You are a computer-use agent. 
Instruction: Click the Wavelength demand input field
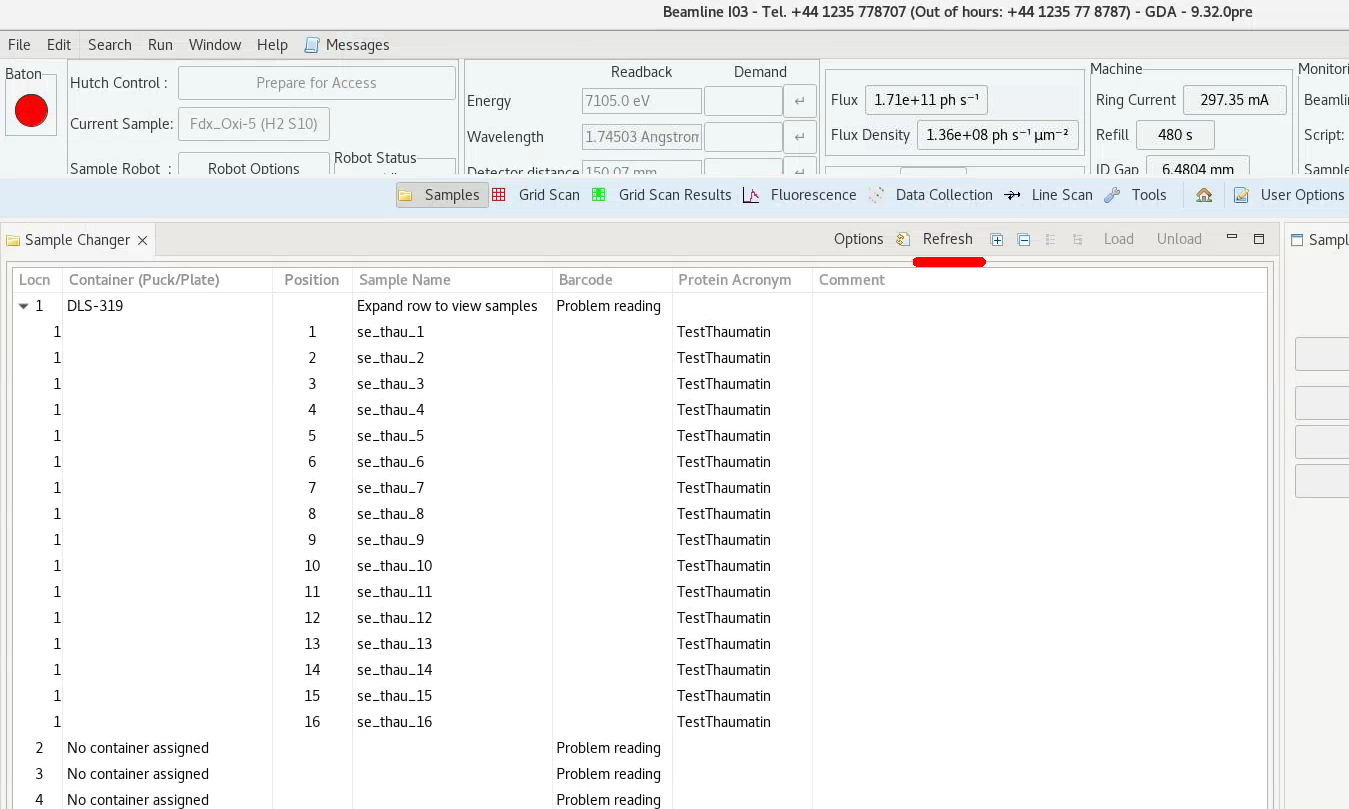[x=743, y=137]
